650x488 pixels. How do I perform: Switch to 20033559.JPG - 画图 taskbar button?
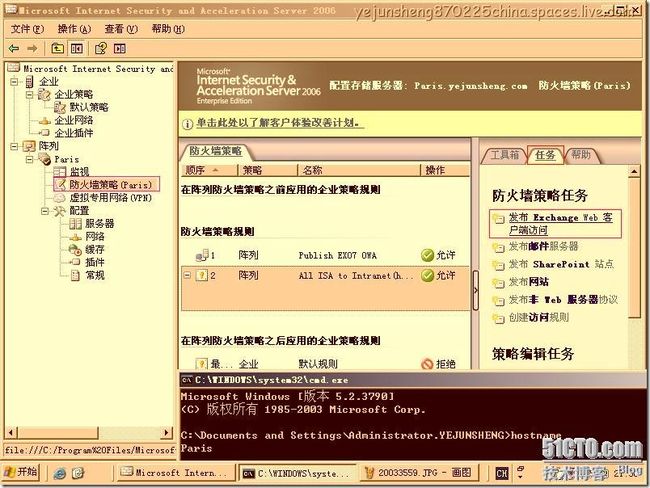click(419, 473)
